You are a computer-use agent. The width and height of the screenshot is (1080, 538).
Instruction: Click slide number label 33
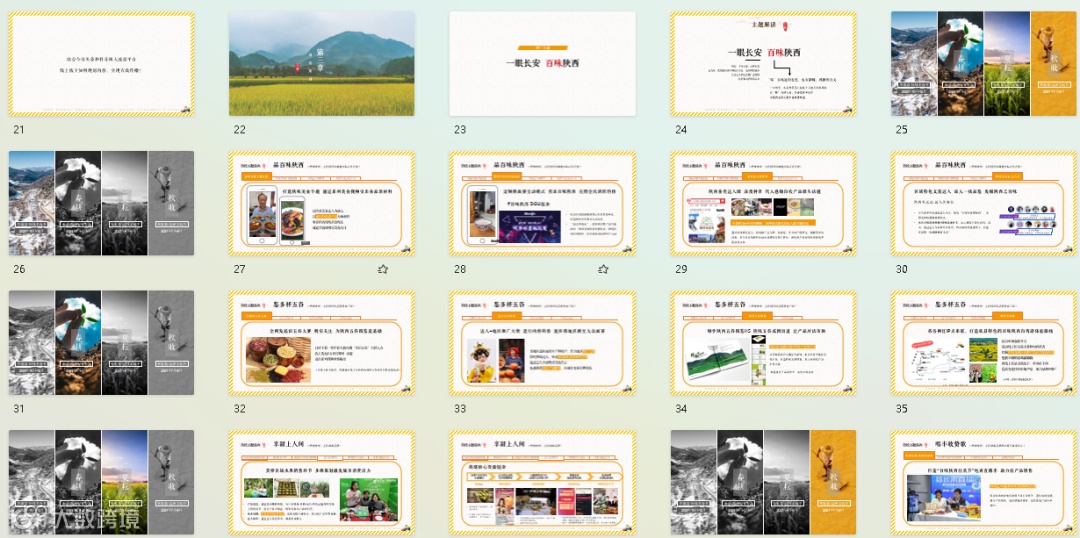click(x=460, y=408)
